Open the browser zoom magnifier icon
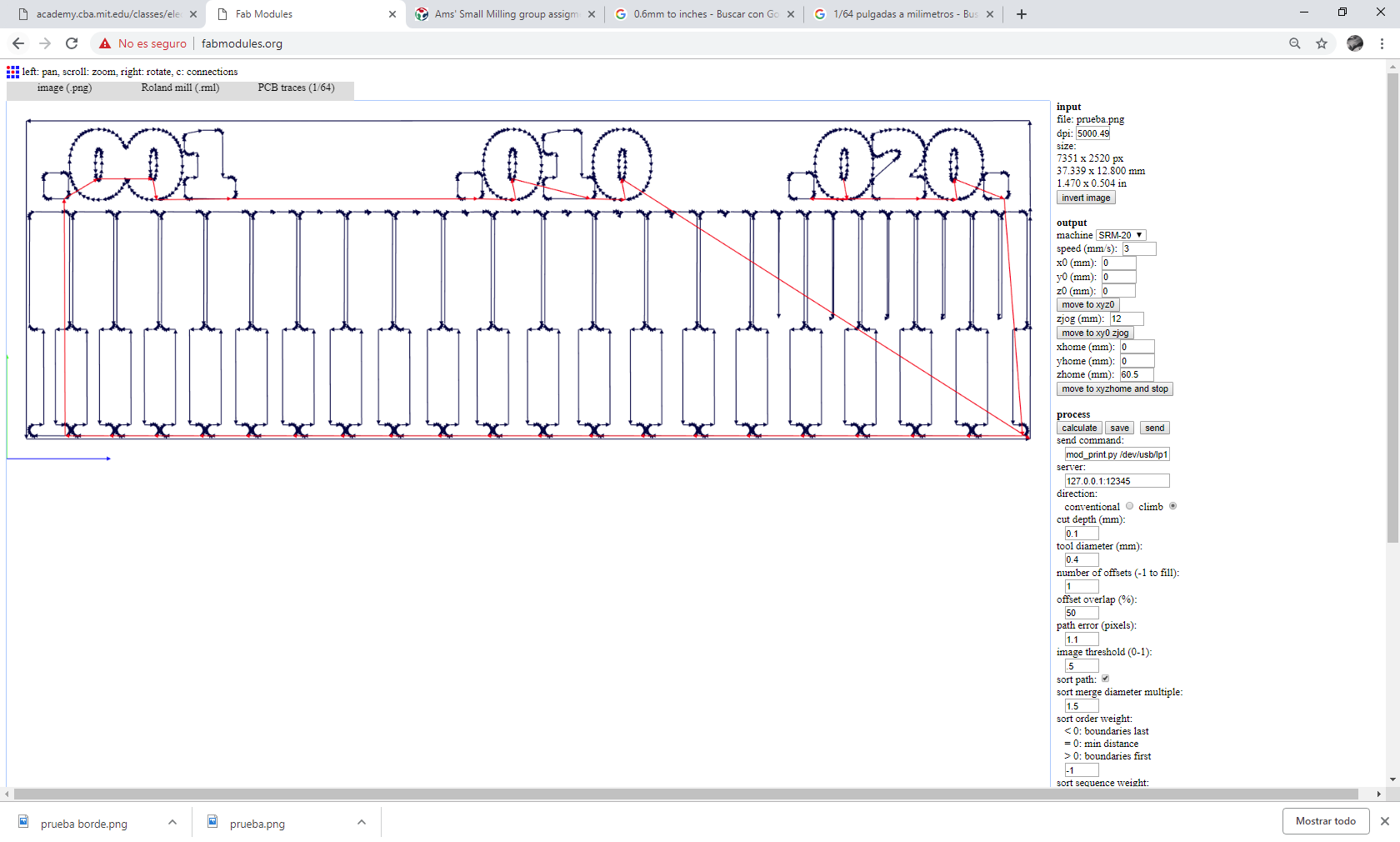The image size is (1400, 842). coord(1295,43)
